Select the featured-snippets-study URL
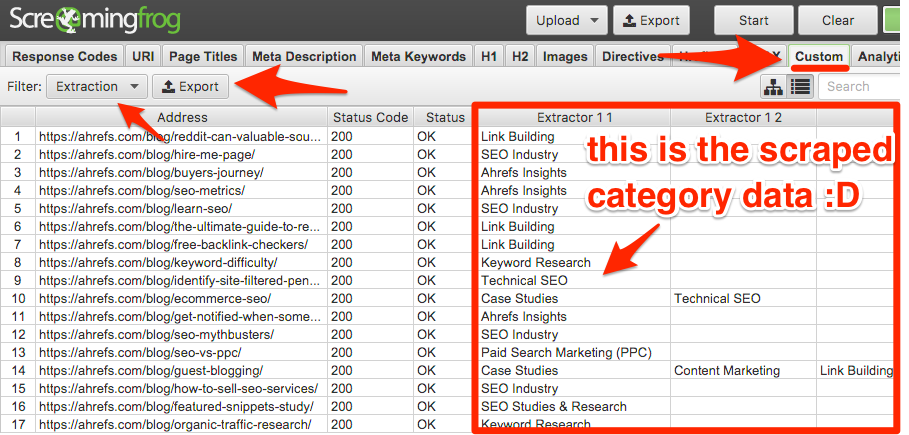Image resolution: width=909 pixels, height=435 pixels. pyautogui.click(x=176, y=407)
